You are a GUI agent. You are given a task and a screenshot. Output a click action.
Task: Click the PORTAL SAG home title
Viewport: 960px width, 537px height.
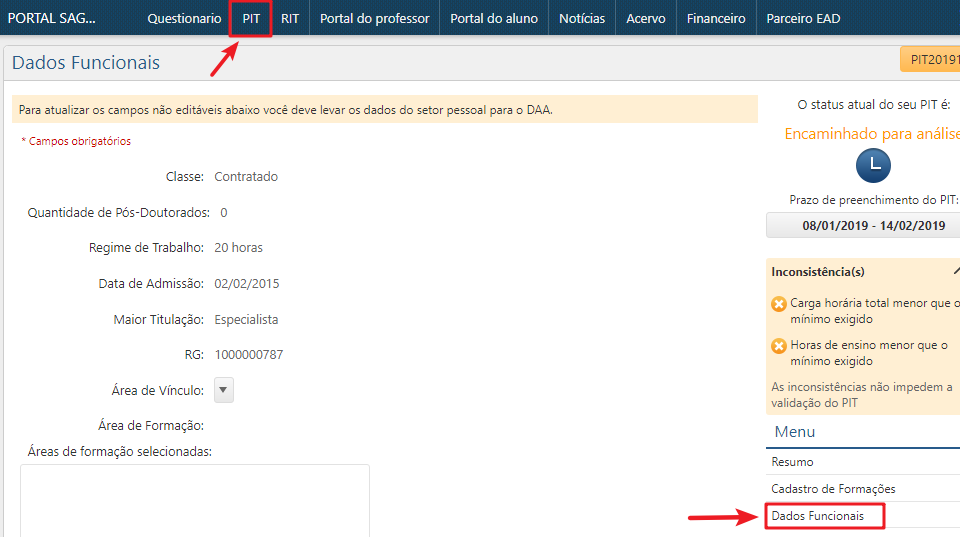coord(52,19)
